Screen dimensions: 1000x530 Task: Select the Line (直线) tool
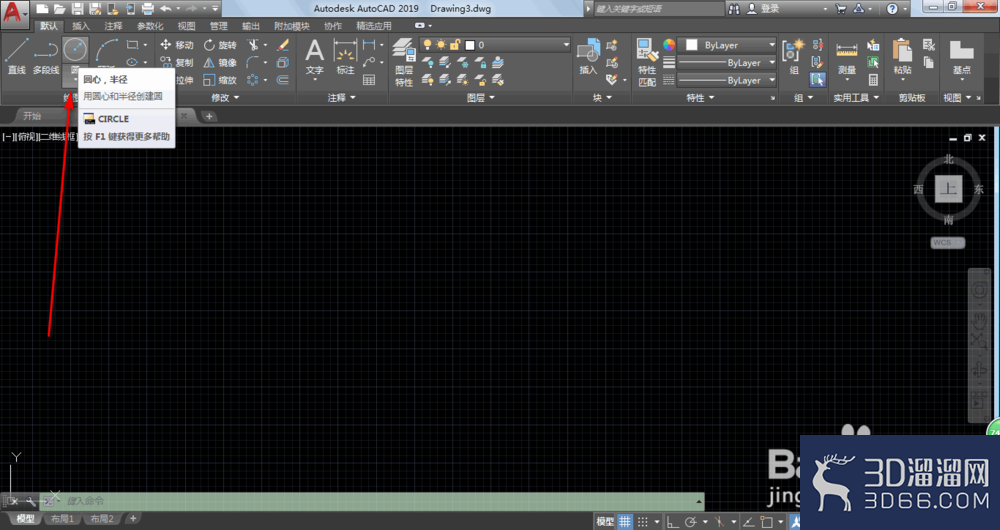(x=17, y=56)
